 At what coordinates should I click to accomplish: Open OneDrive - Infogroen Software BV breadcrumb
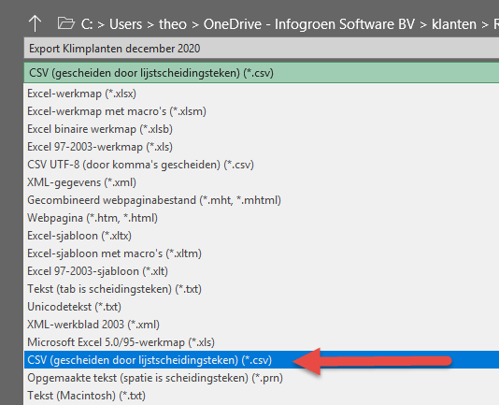pos(309,24)
